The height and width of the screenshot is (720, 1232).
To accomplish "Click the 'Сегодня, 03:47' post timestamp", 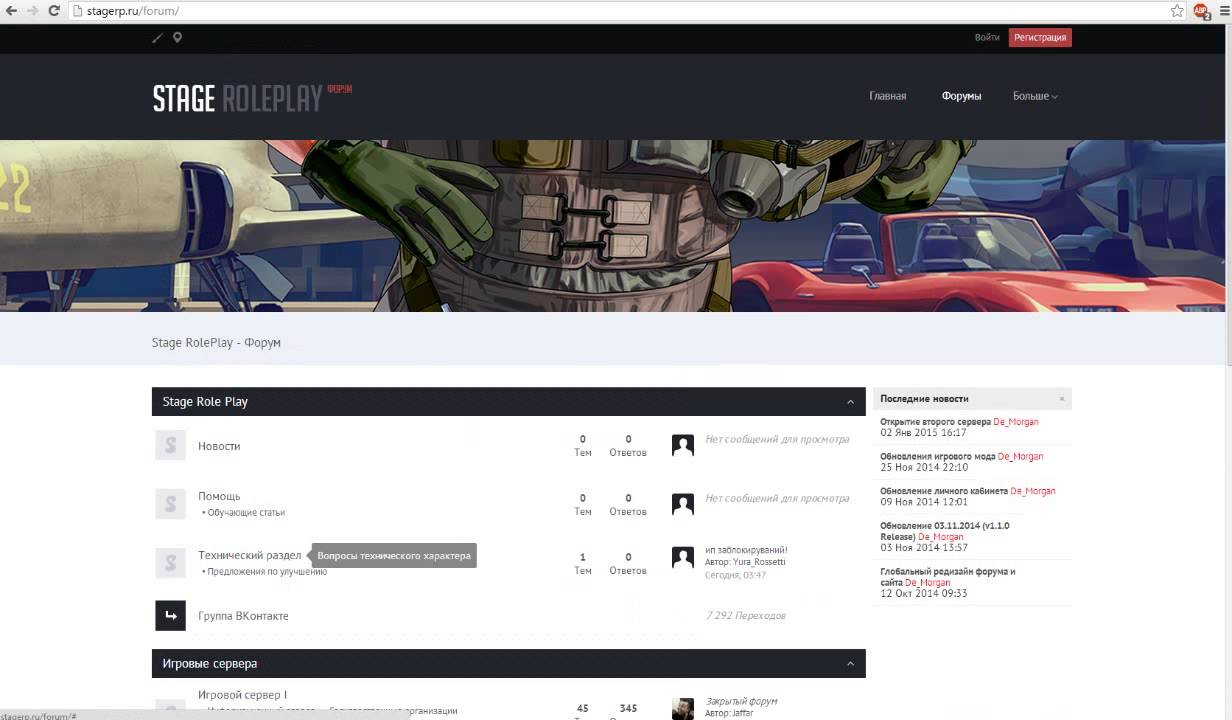I will [x=735, y=575].
